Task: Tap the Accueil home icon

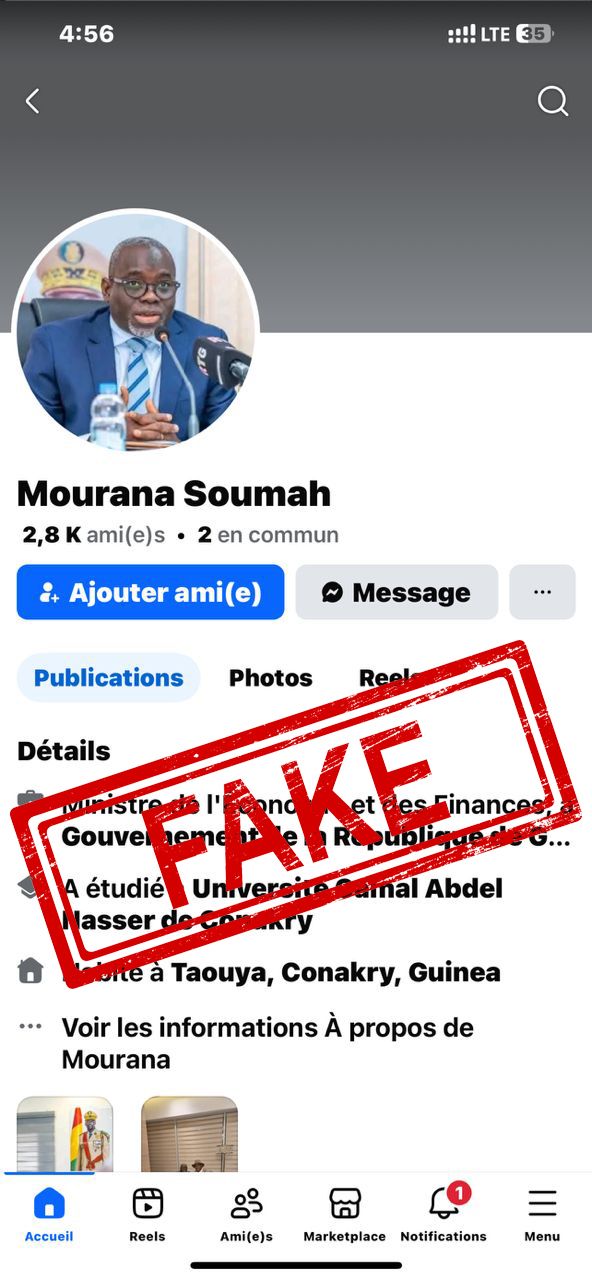Action: pos(49,1214)
